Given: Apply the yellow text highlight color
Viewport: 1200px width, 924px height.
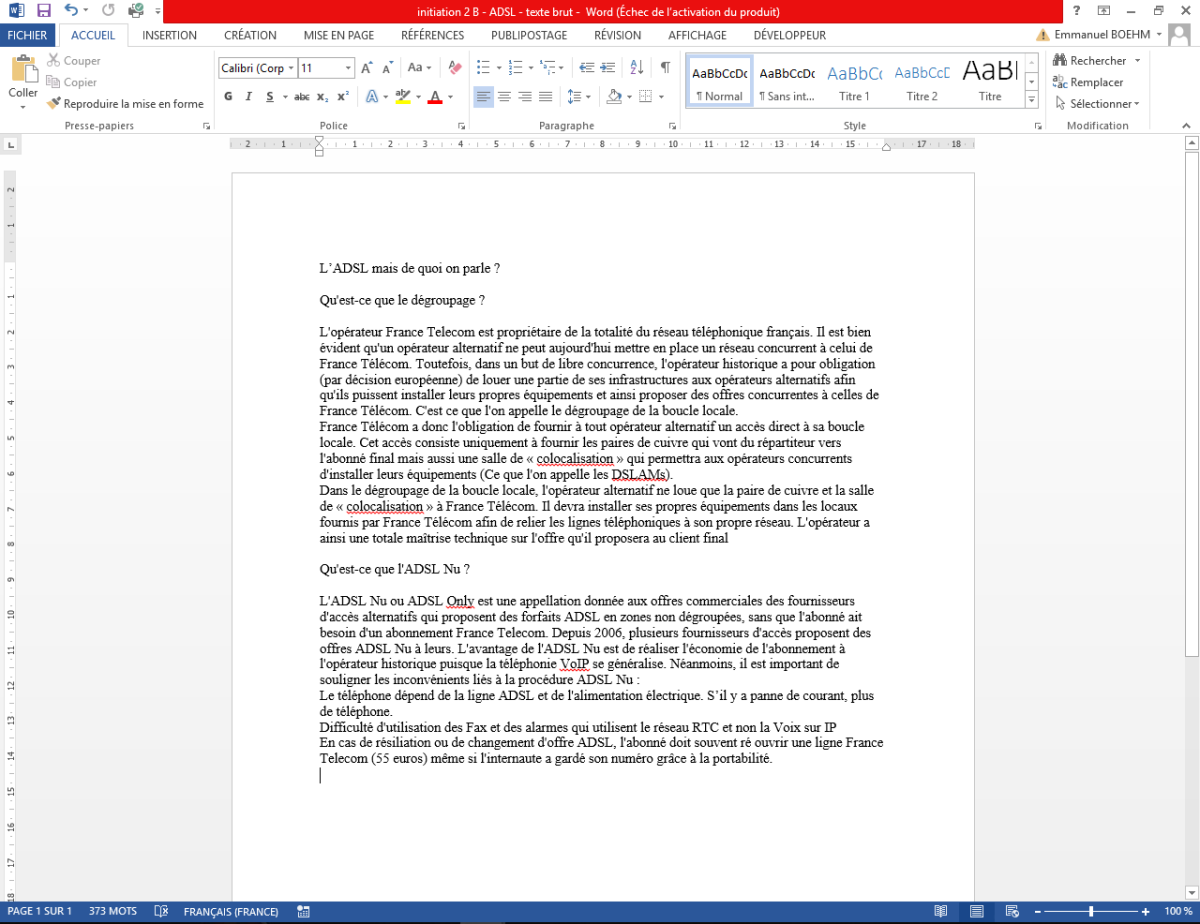Looking at the screenshot, I should (402, 97).
